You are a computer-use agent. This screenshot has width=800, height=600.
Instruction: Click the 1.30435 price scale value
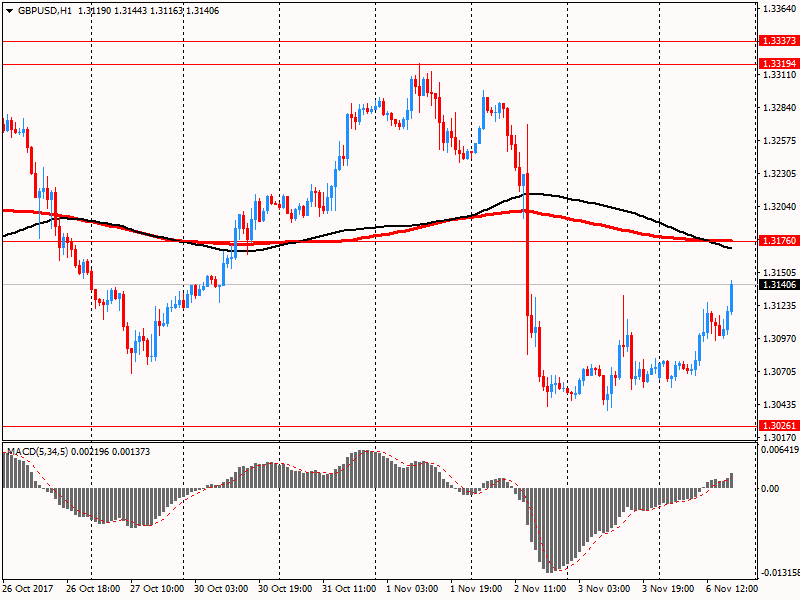point(780,405)
